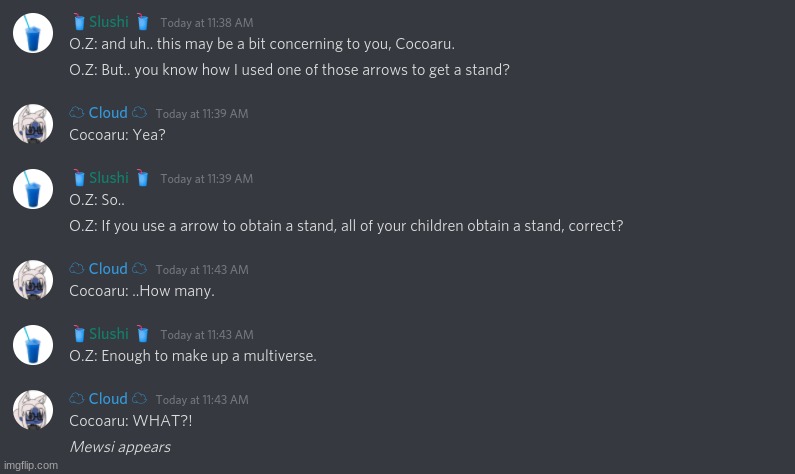795x474 pixels.
Task: Click the Cloud username above "Cocoaru: Yea?"
Action: [108, 113]
